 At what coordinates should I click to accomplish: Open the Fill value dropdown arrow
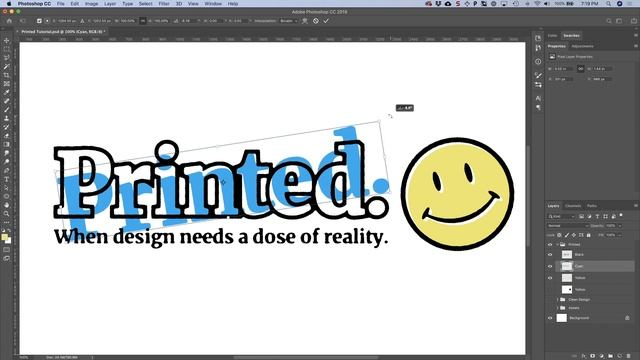(620, 235)
